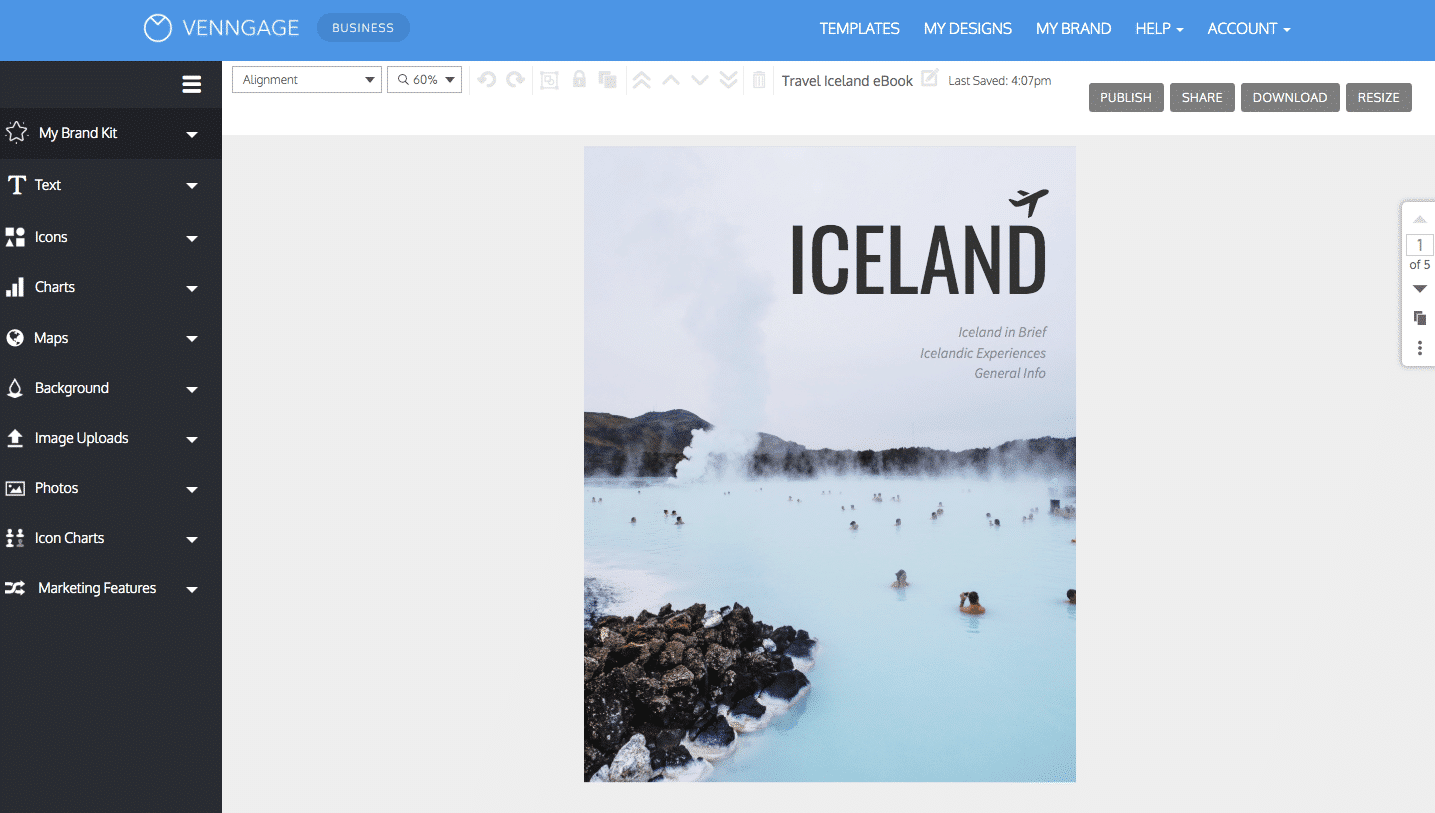Click the duplicate page icon

1420,318
